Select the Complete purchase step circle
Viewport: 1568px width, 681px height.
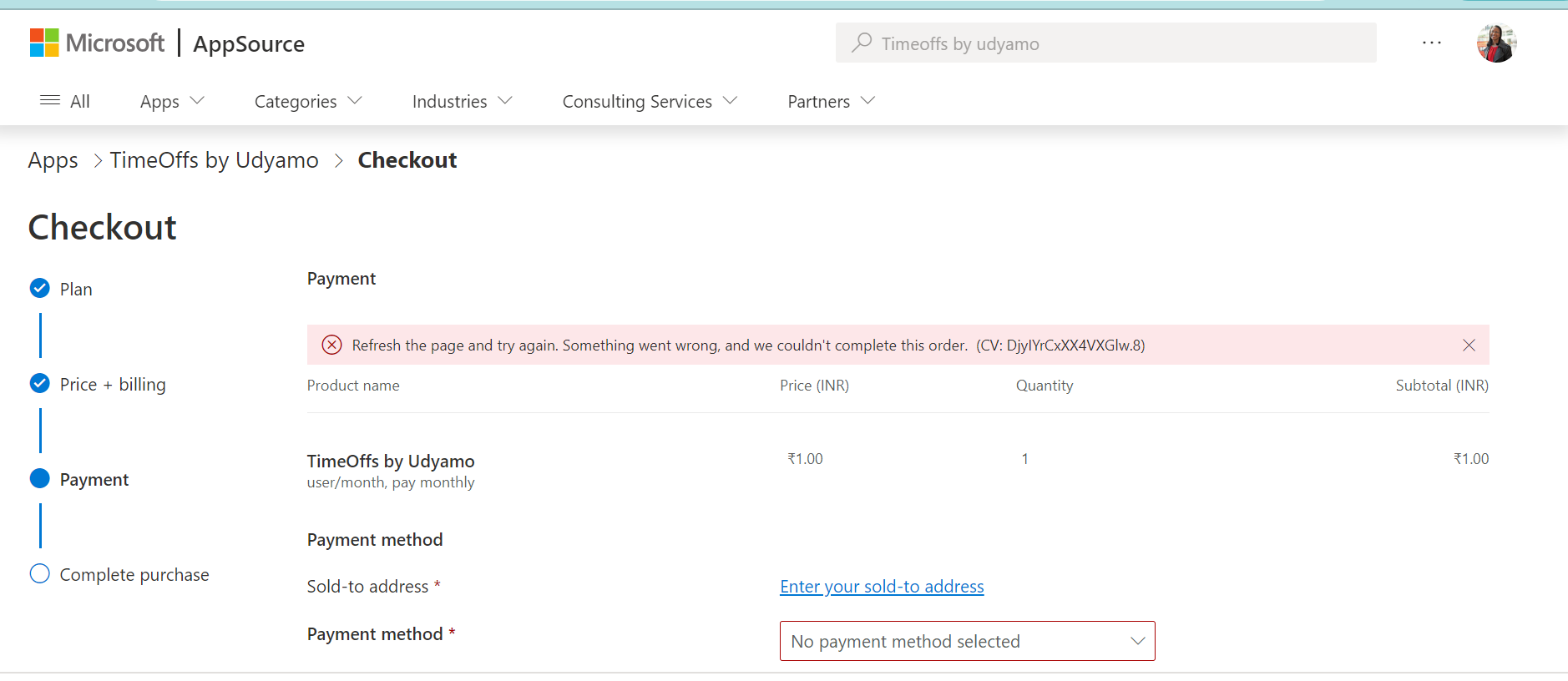tap(39, 574)
